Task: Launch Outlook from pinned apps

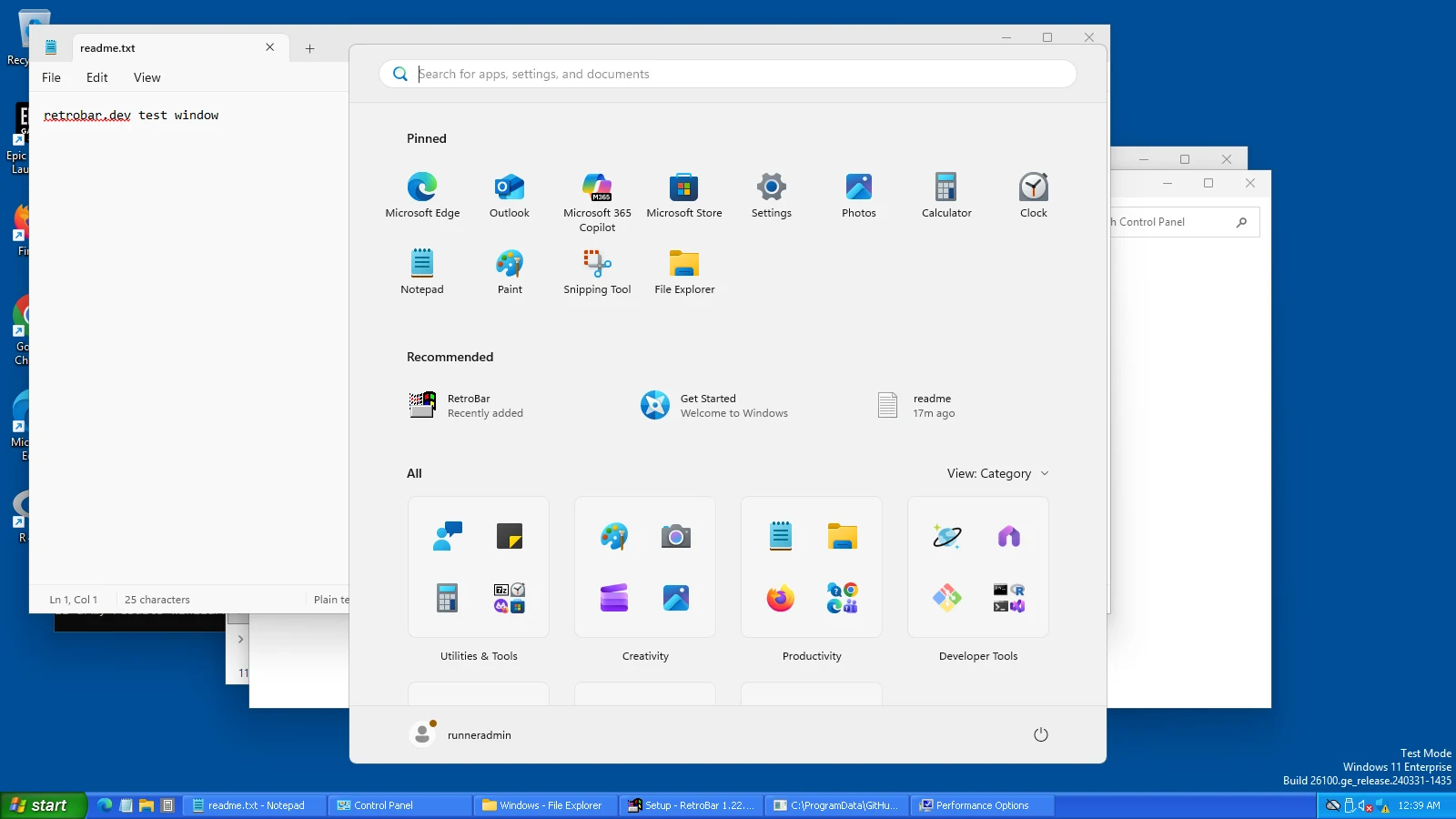Action: 510,195
